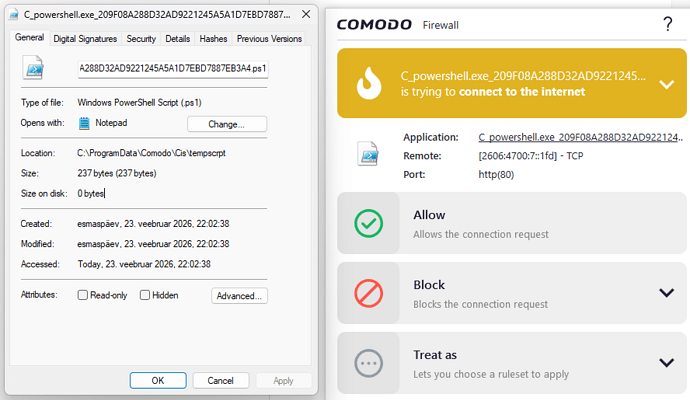
Task: Click the properties window title bar icon
Action: (12, 17)
